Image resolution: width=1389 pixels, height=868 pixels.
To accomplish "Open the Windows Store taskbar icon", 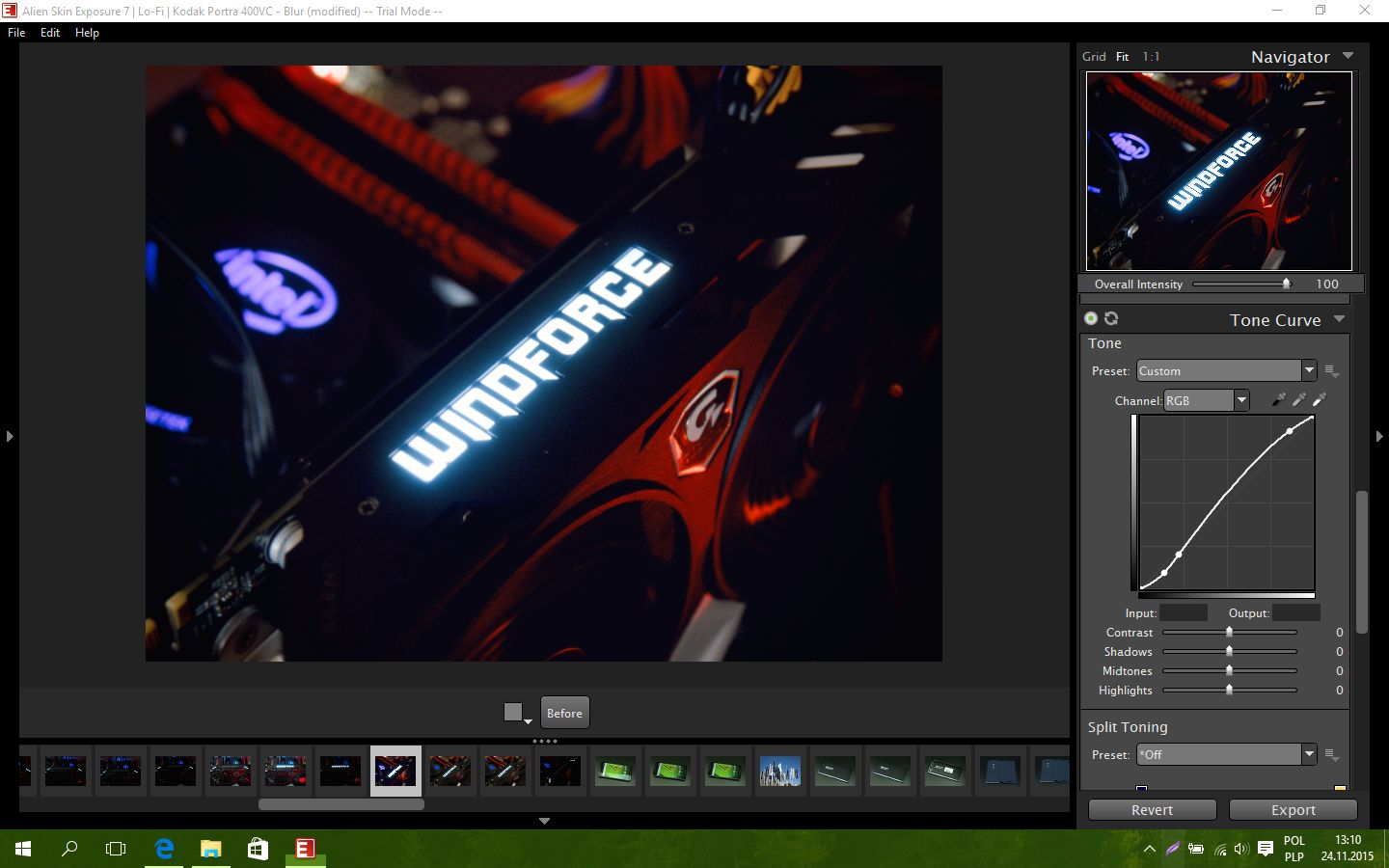I will pyautogui.click(x=258, y=849).
